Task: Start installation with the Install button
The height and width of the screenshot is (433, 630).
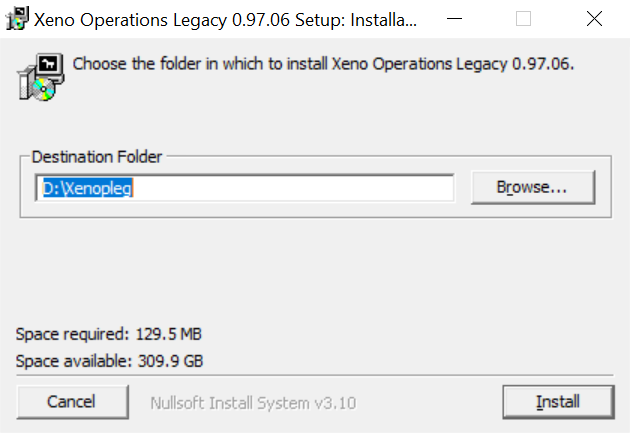Action: click(558, 402)
